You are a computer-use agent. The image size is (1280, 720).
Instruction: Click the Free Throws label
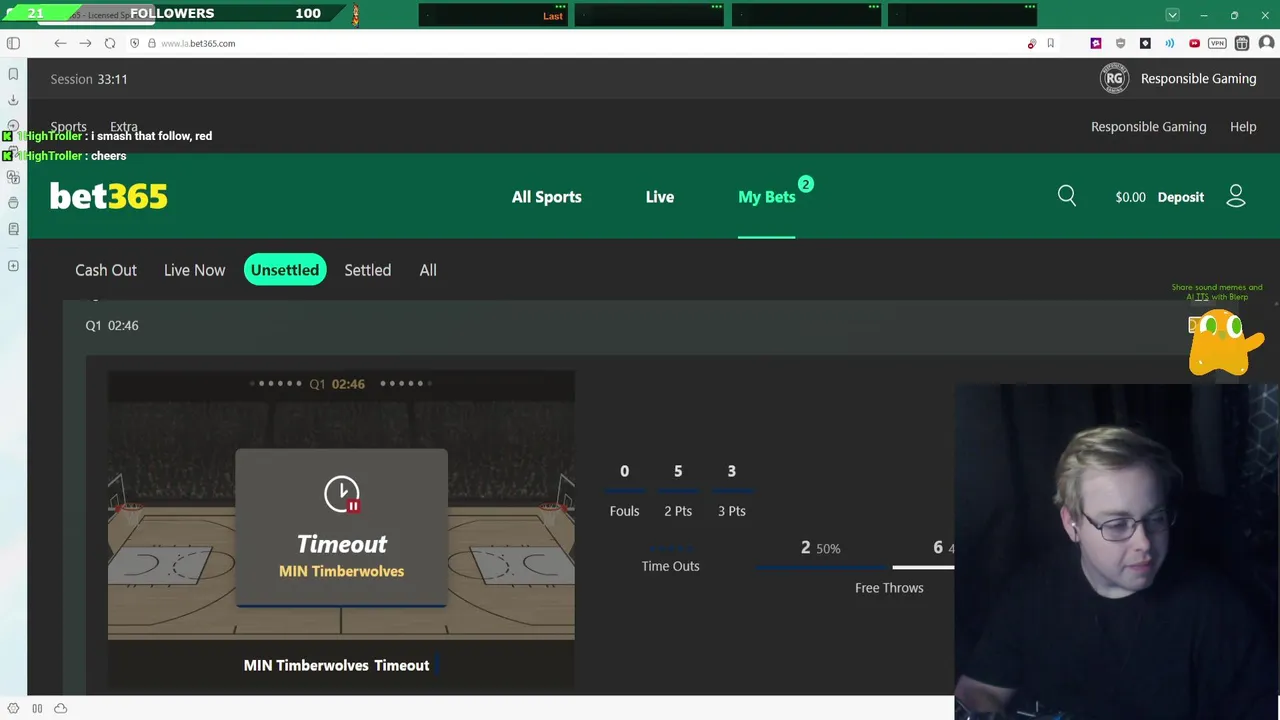click(x=889, y=588)
